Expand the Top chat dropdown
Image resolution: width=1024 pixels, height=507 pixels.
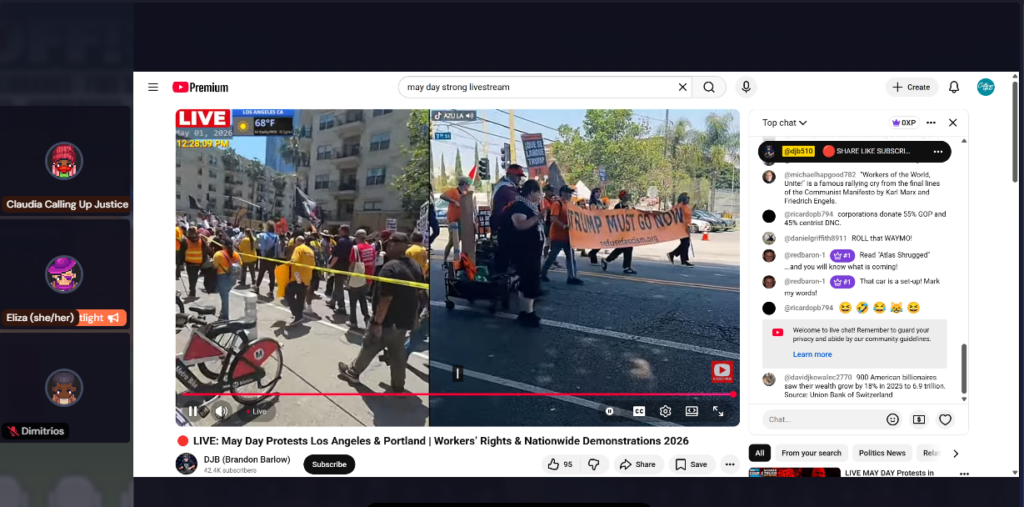784,123
